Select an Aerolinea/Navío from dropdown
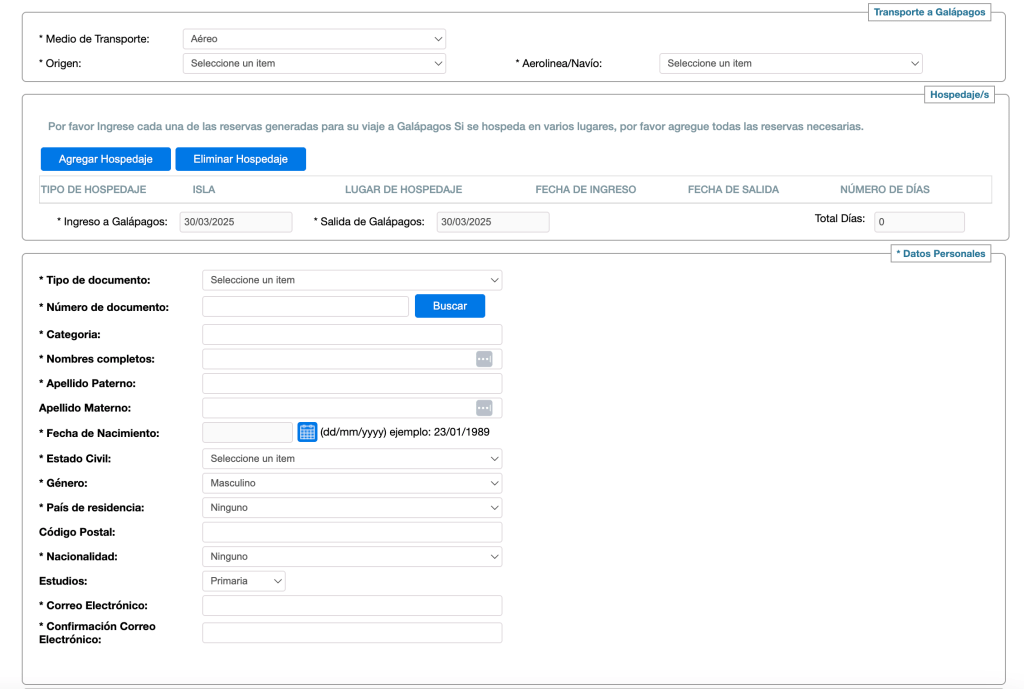Image resolution: width=1024 pixels, height=689 pixels. [x=790, y=63]
